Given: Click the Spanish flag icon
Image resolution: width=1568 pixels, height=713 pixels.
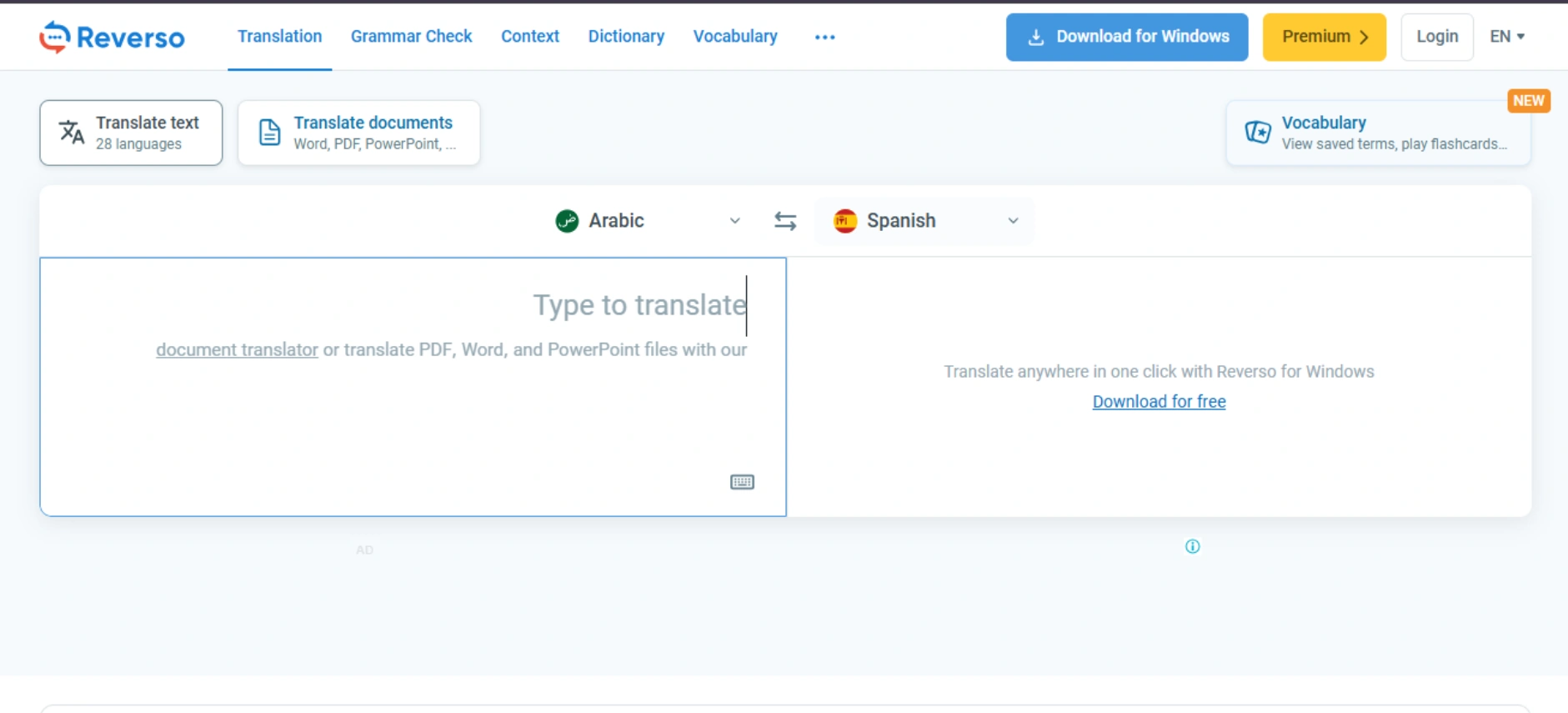Looking at the screenshot, I should click(845, 221).
